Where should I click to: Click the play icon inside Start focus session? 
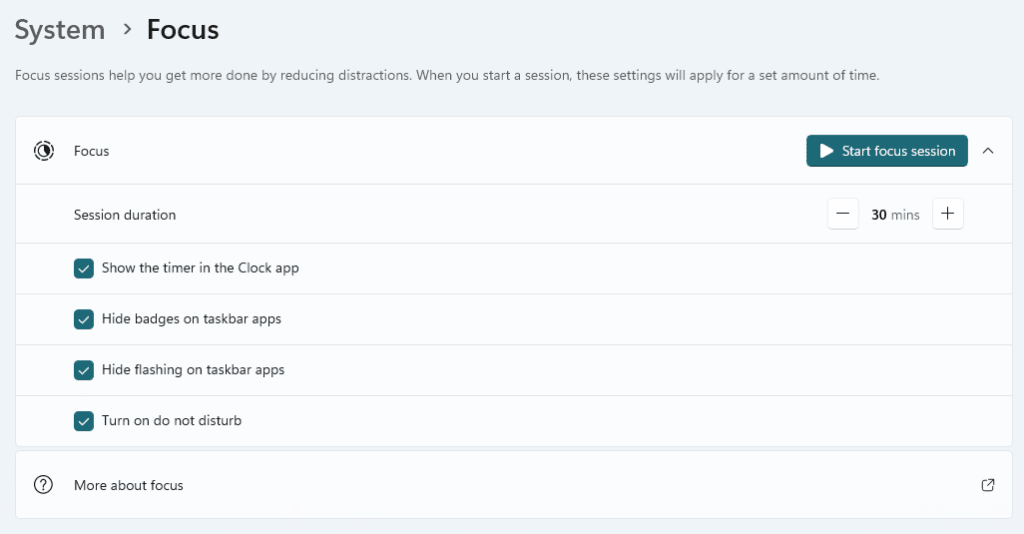click(826, 151)
